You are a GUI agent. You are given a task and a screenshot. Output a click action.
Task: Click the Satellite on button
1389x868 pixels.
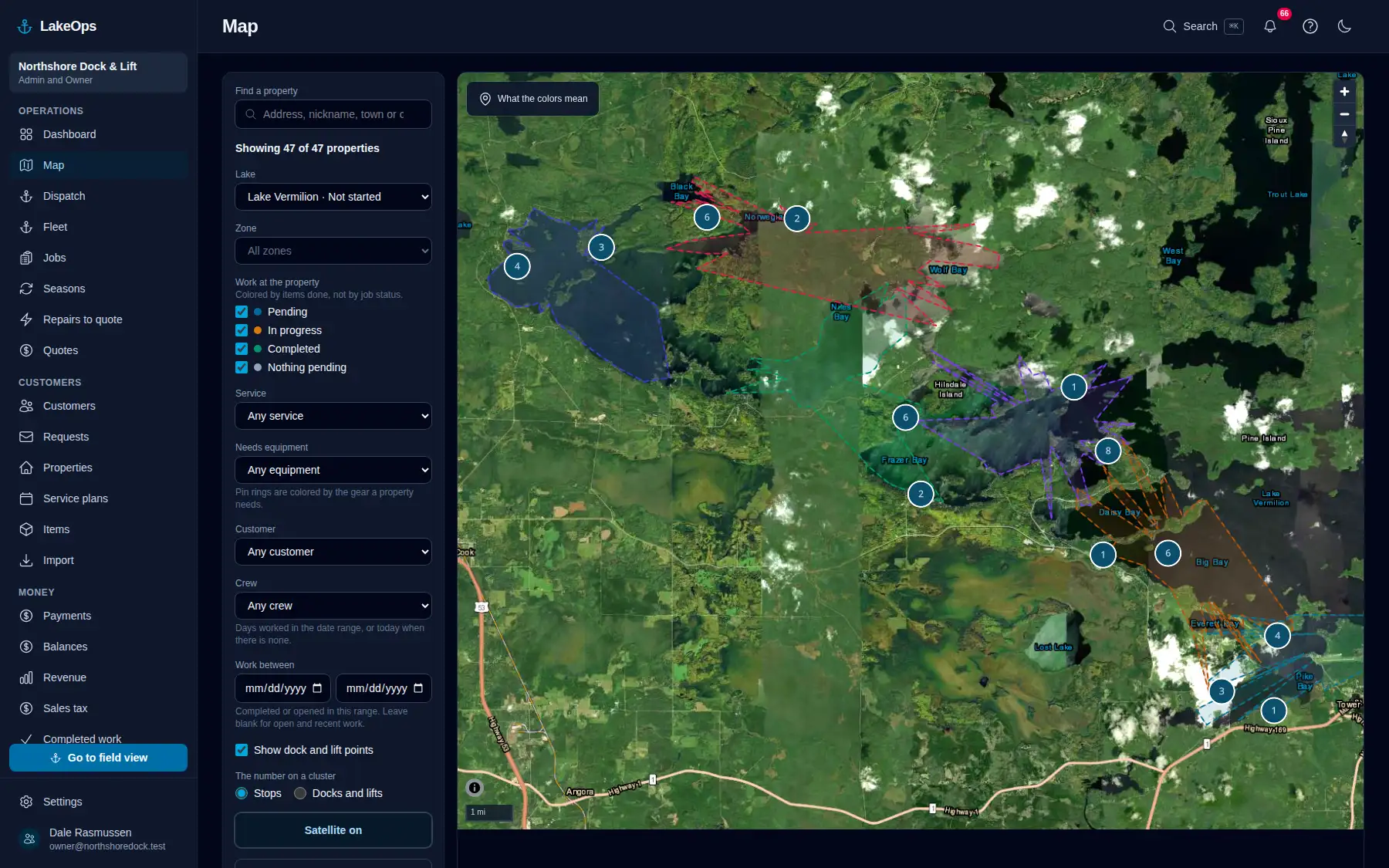point(333,830)
